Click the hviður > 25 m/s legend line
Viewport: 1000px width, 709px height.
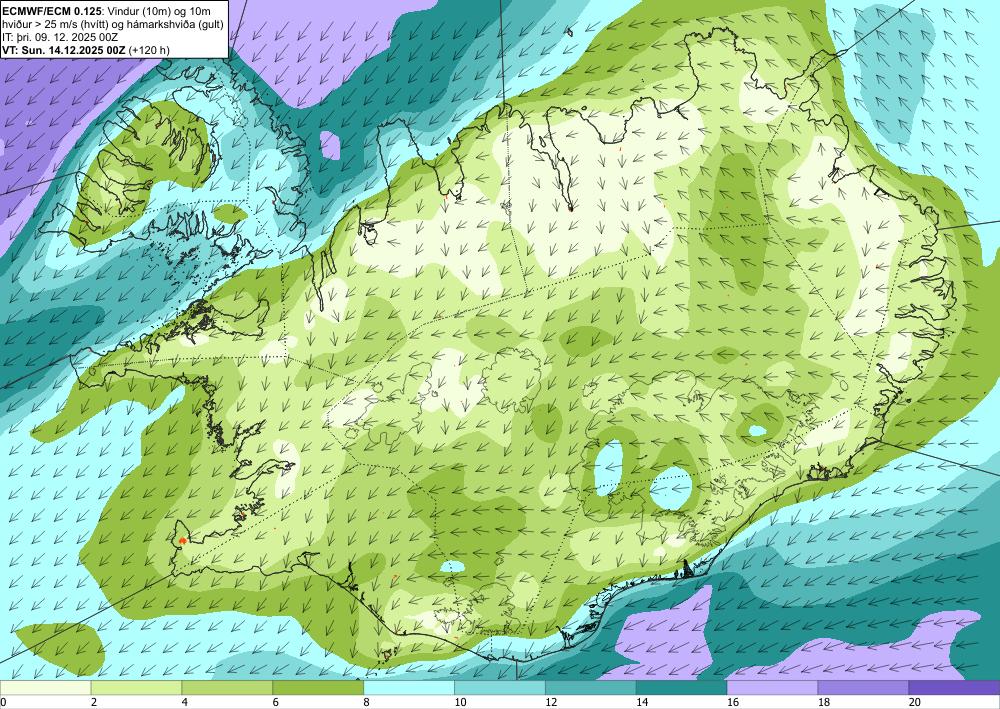tap(113, 24)
